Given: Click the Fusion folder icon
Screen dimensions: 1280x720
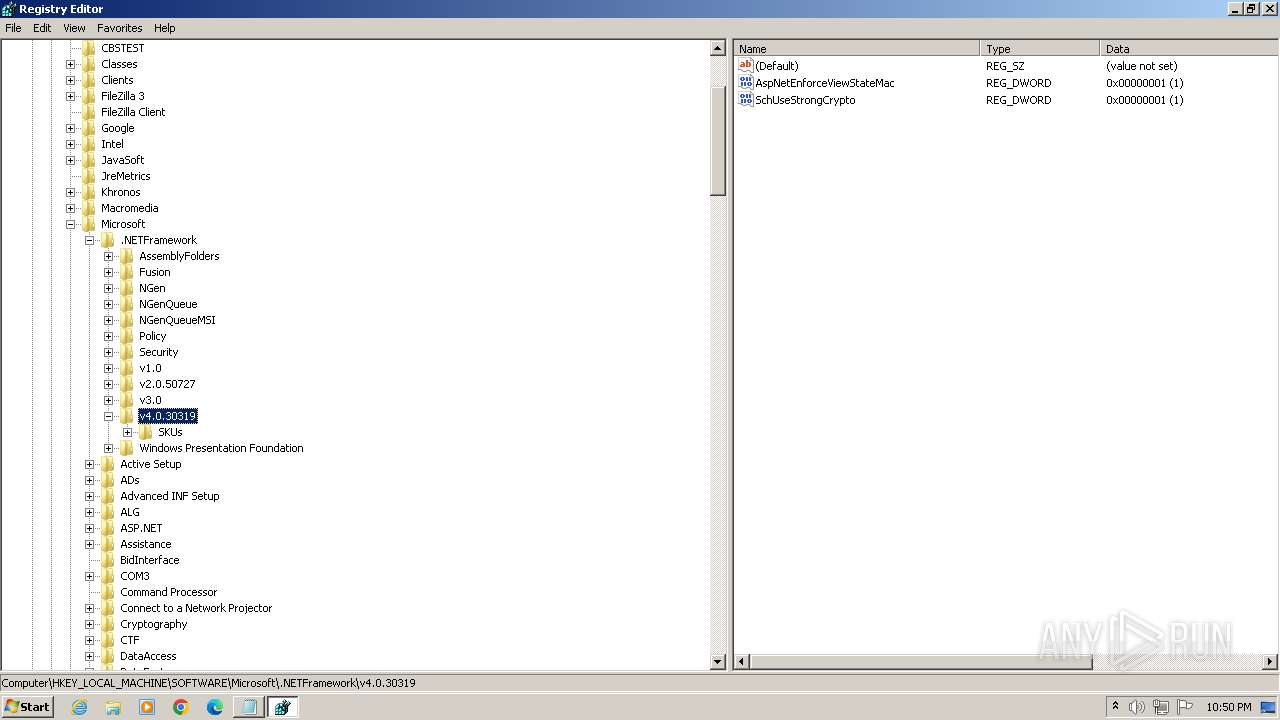Looking at the screenshot, I should [x=127, y=272].
